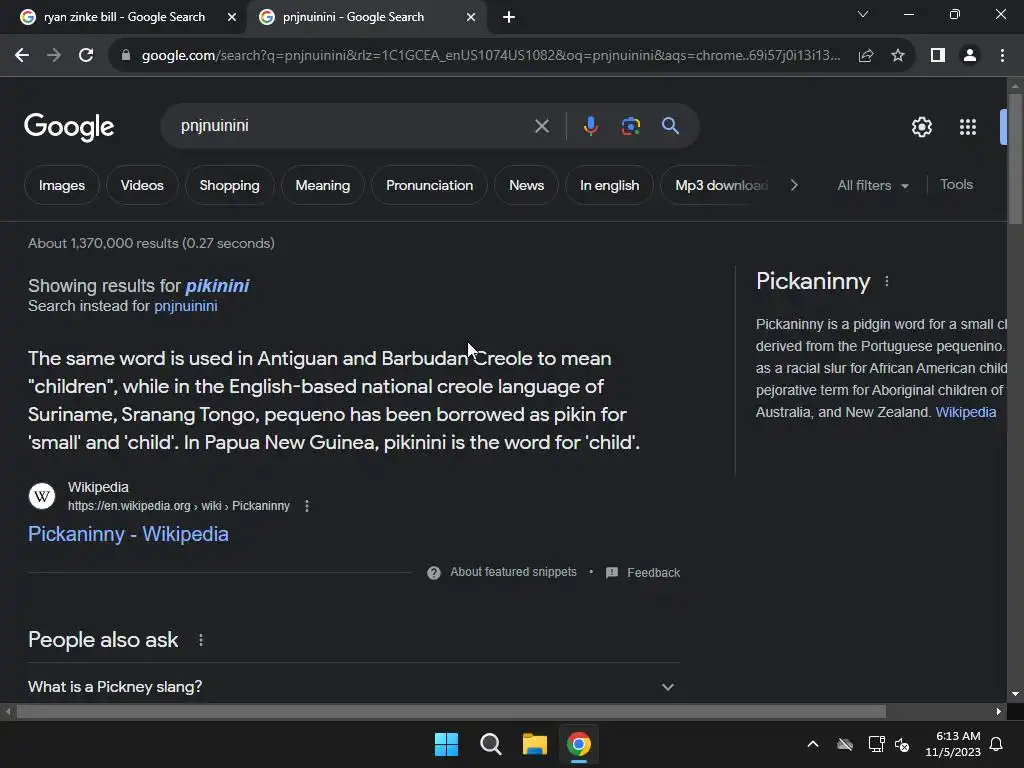Screen dimensions: 1024x768
Task: Open Chrome three-dot menu
Action: coord(1002,56)
